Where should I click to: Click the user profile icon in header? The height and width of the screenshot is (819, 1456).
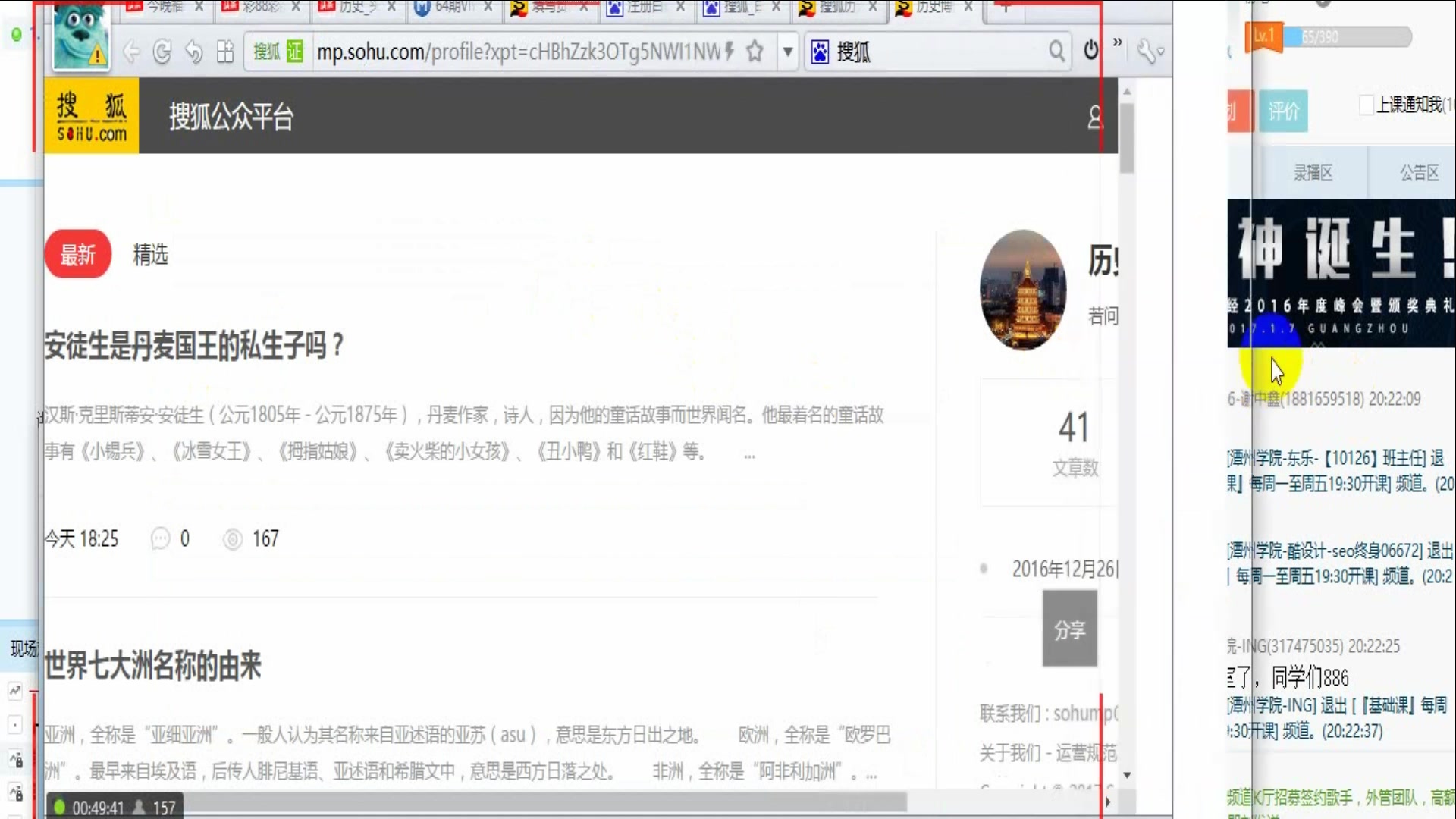point(1096,117)
